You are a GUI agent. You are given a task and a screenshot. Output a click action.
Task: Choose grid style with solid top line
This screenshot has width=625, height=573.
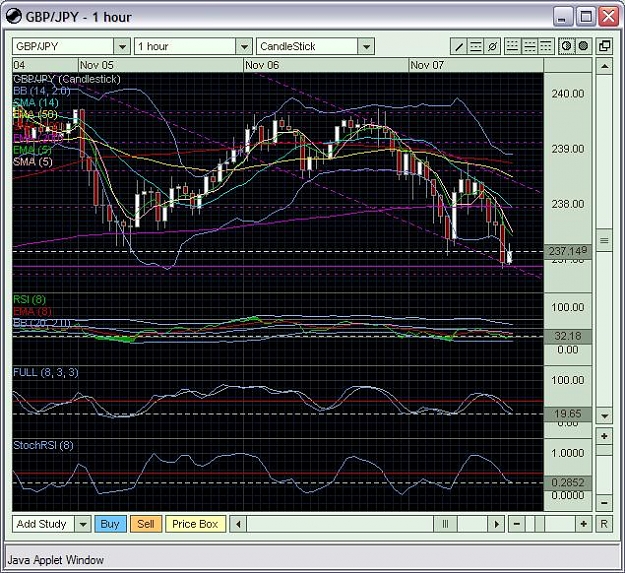pyautogui.click(x=545, y=47)
